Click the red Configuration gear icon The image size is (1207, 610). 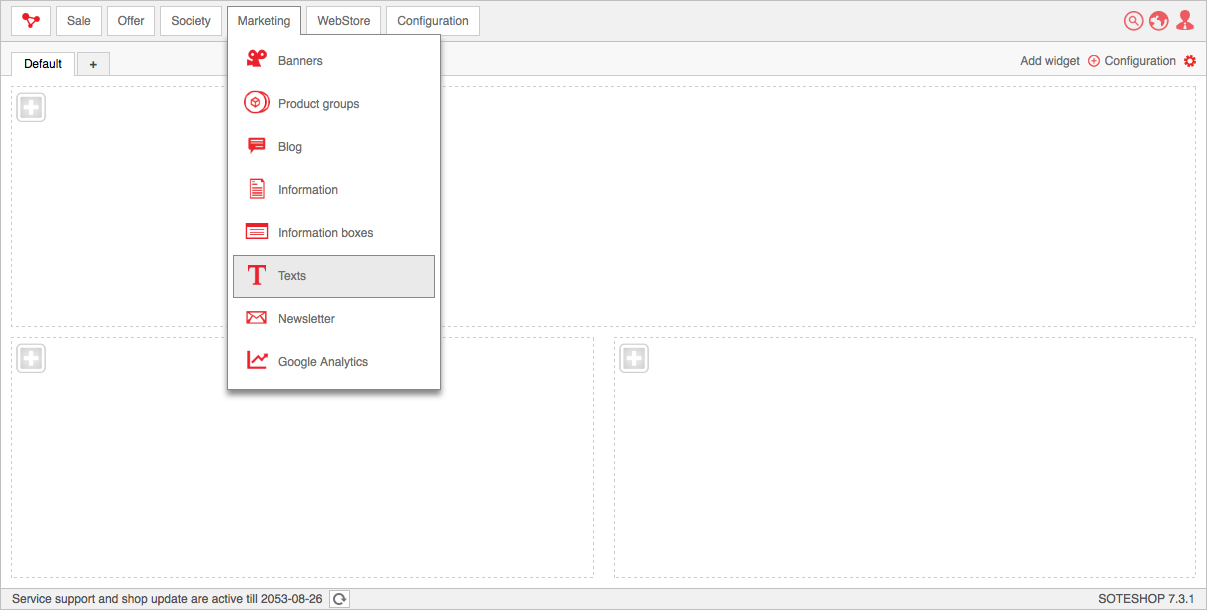click(1189, 61)
